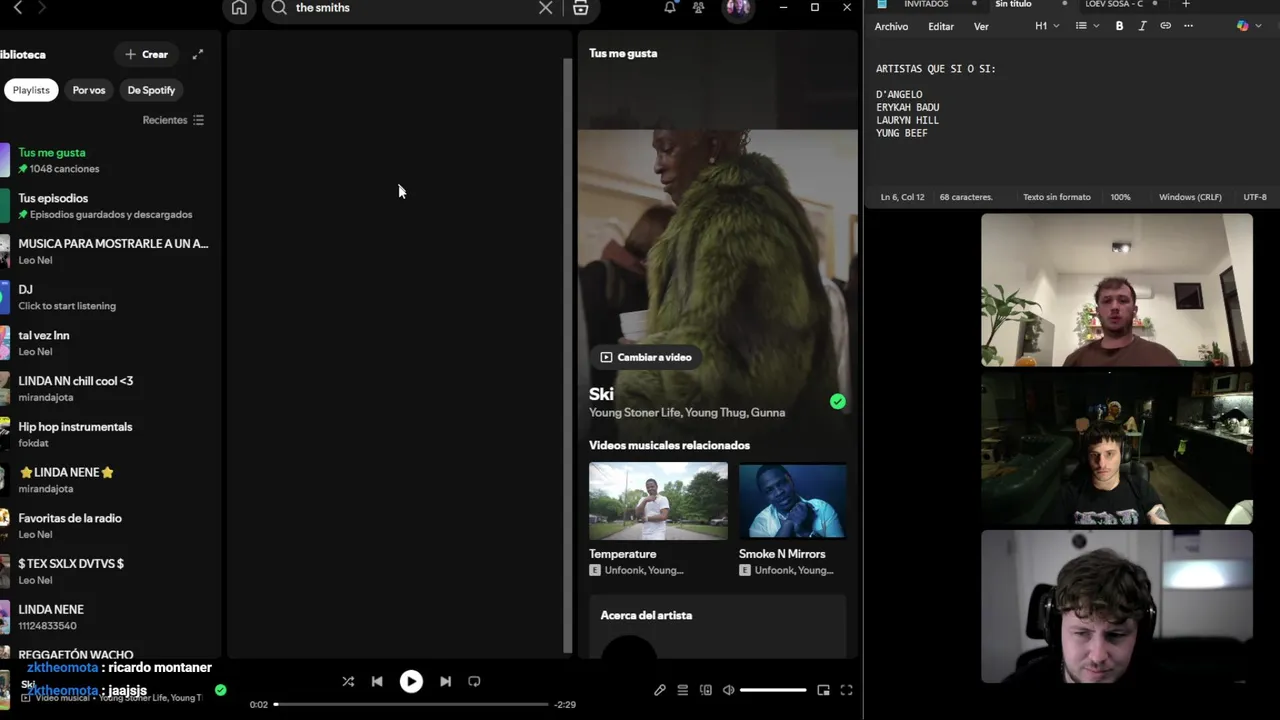Adjust the volume slider
The width and height of the screenshot is (1280, 720).
(x=773, y=690)
